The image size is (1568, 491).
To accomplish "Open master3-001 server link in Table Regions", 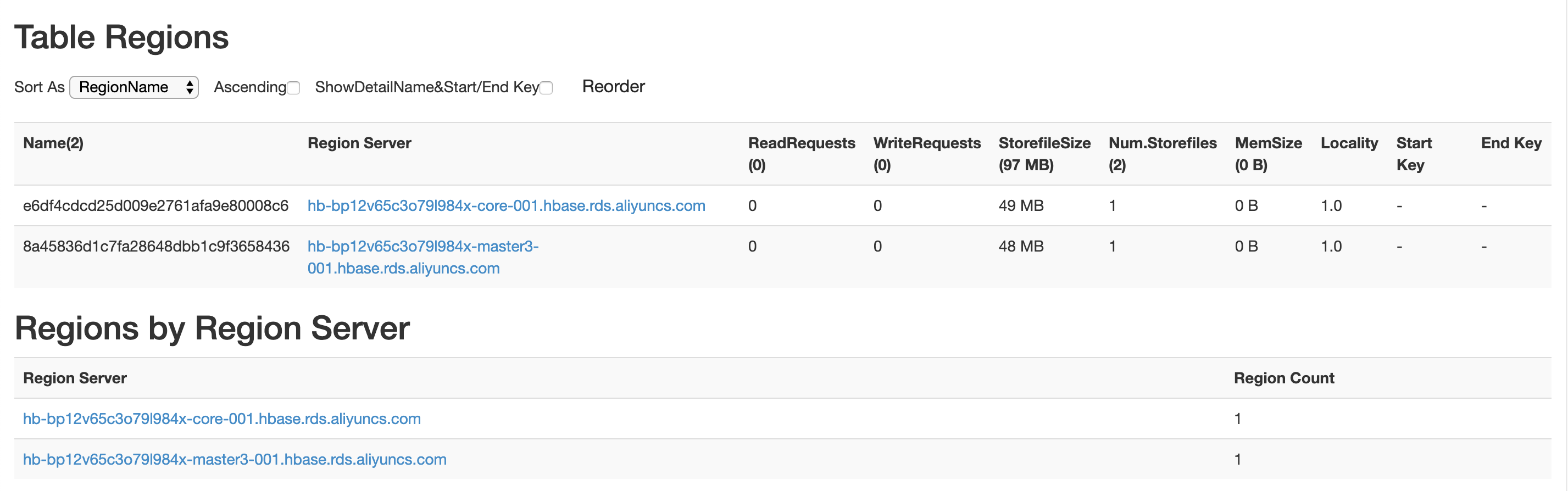I will (x=422, y=247).
